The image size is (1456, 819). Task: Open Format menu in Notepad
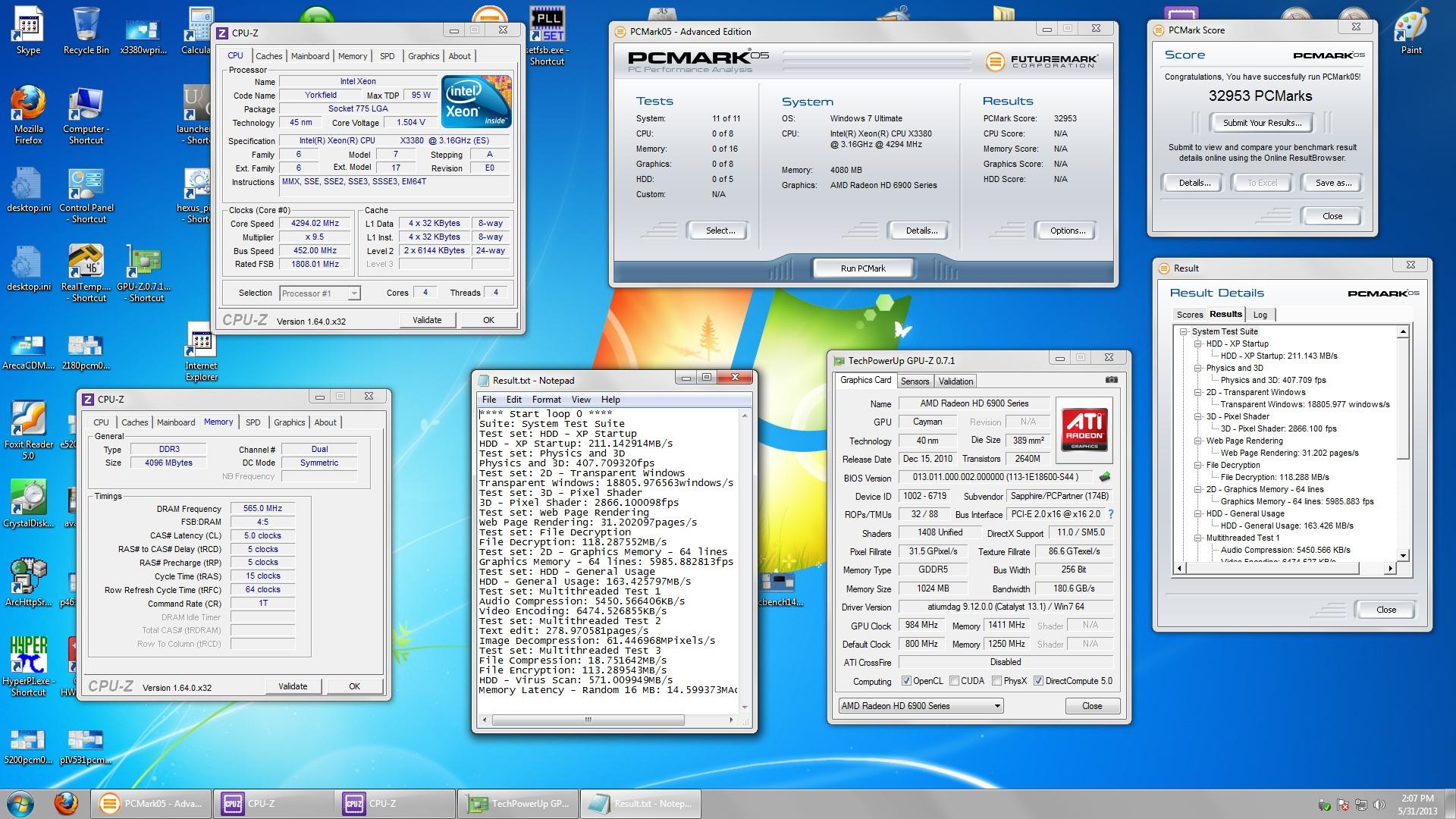(x=546, y=400)
